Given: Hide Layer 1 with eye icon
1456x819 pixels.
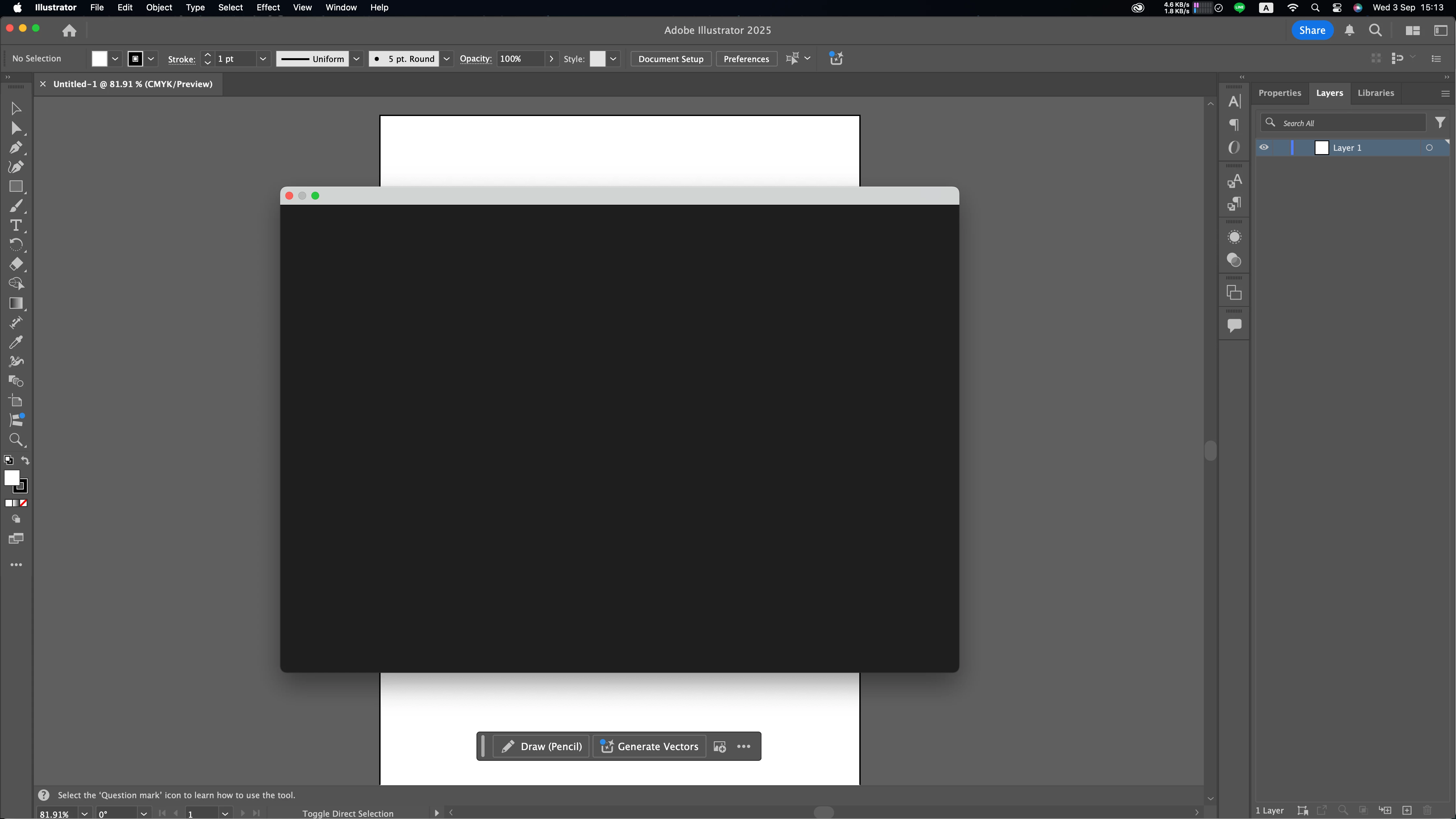Looking at the screenshot, I should [1264, 148].
